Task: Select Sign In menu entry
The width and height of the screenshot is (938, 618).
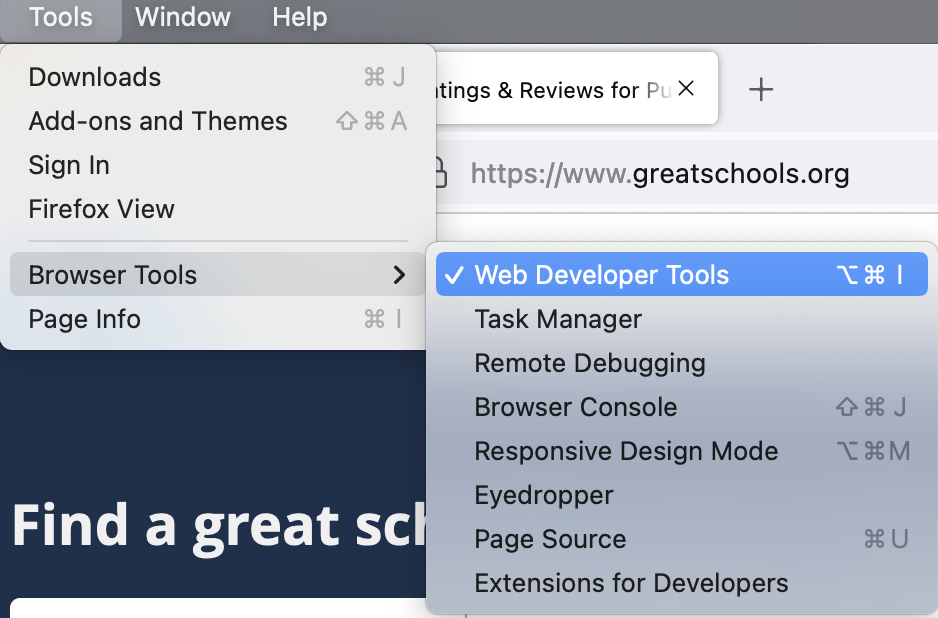Action: point(218,165)
